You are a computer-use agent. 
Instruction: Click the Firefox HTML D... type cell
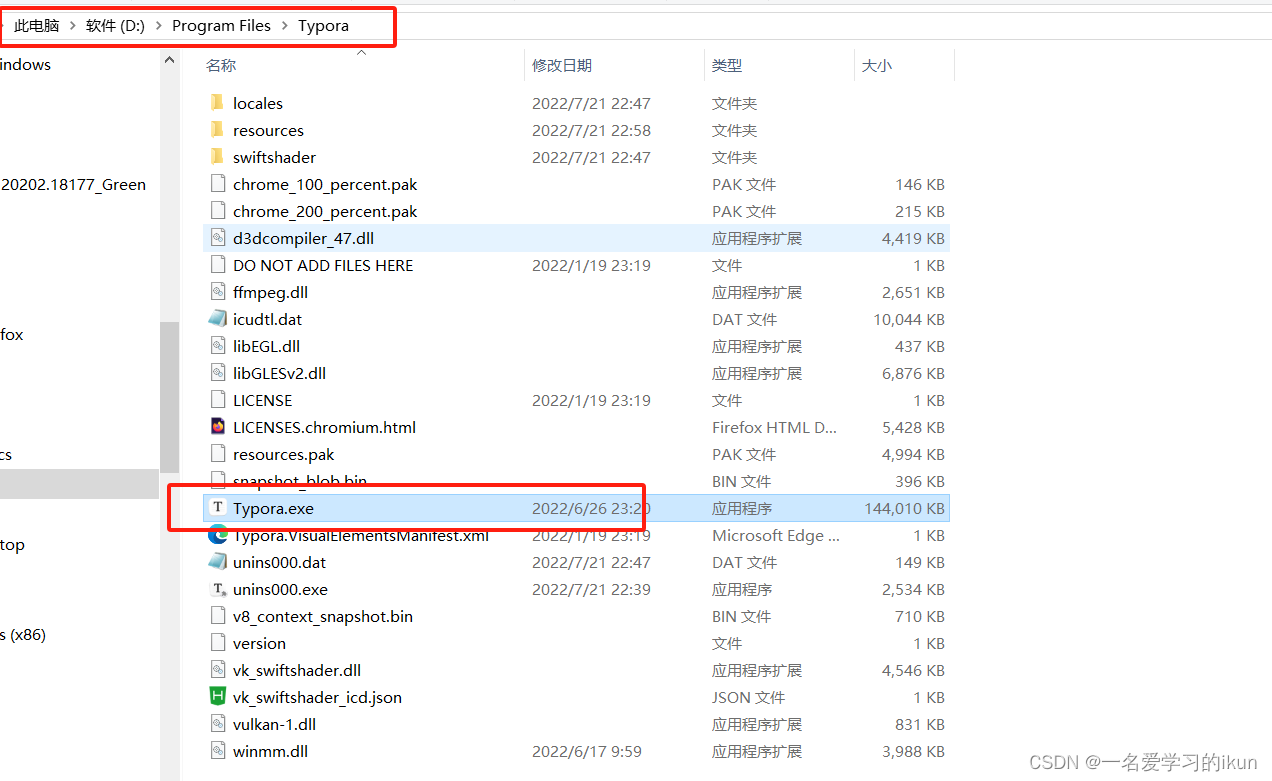[774, 427]
